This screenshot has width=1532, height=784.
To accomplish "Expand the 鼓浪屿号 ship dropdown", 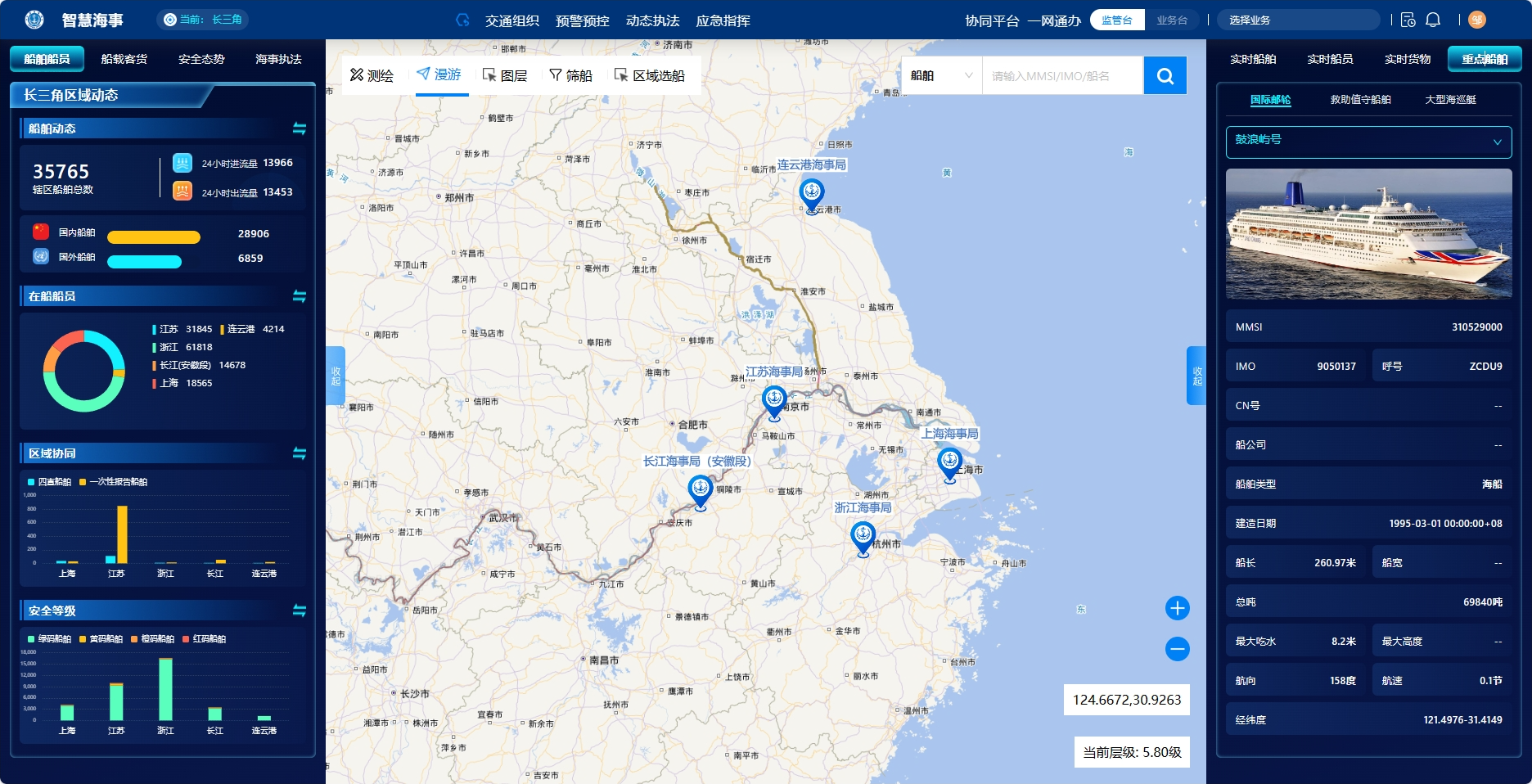I will 1368,142.
